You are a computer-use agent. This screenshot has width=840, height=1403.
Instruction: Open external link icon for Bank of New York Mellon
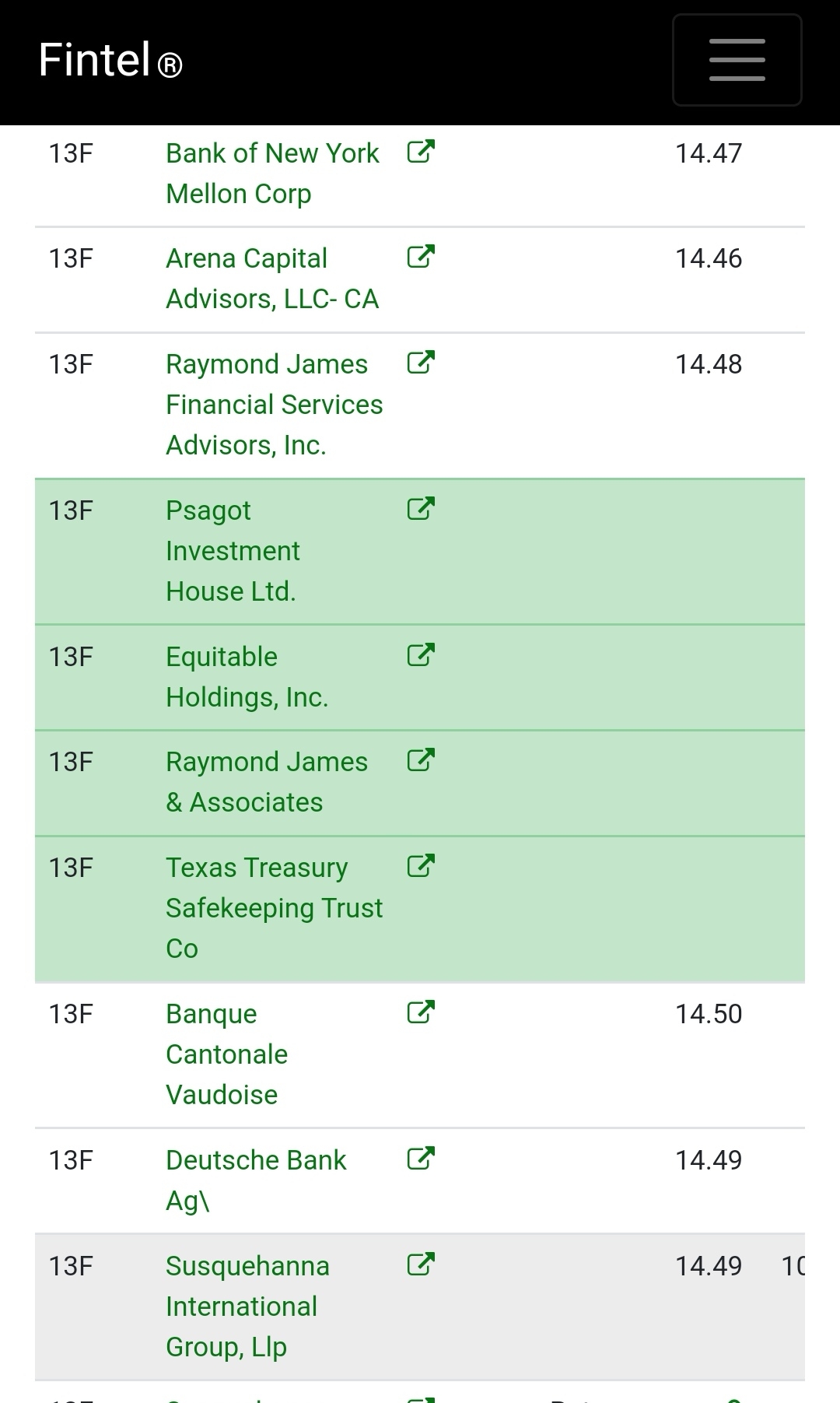[421, 151]
